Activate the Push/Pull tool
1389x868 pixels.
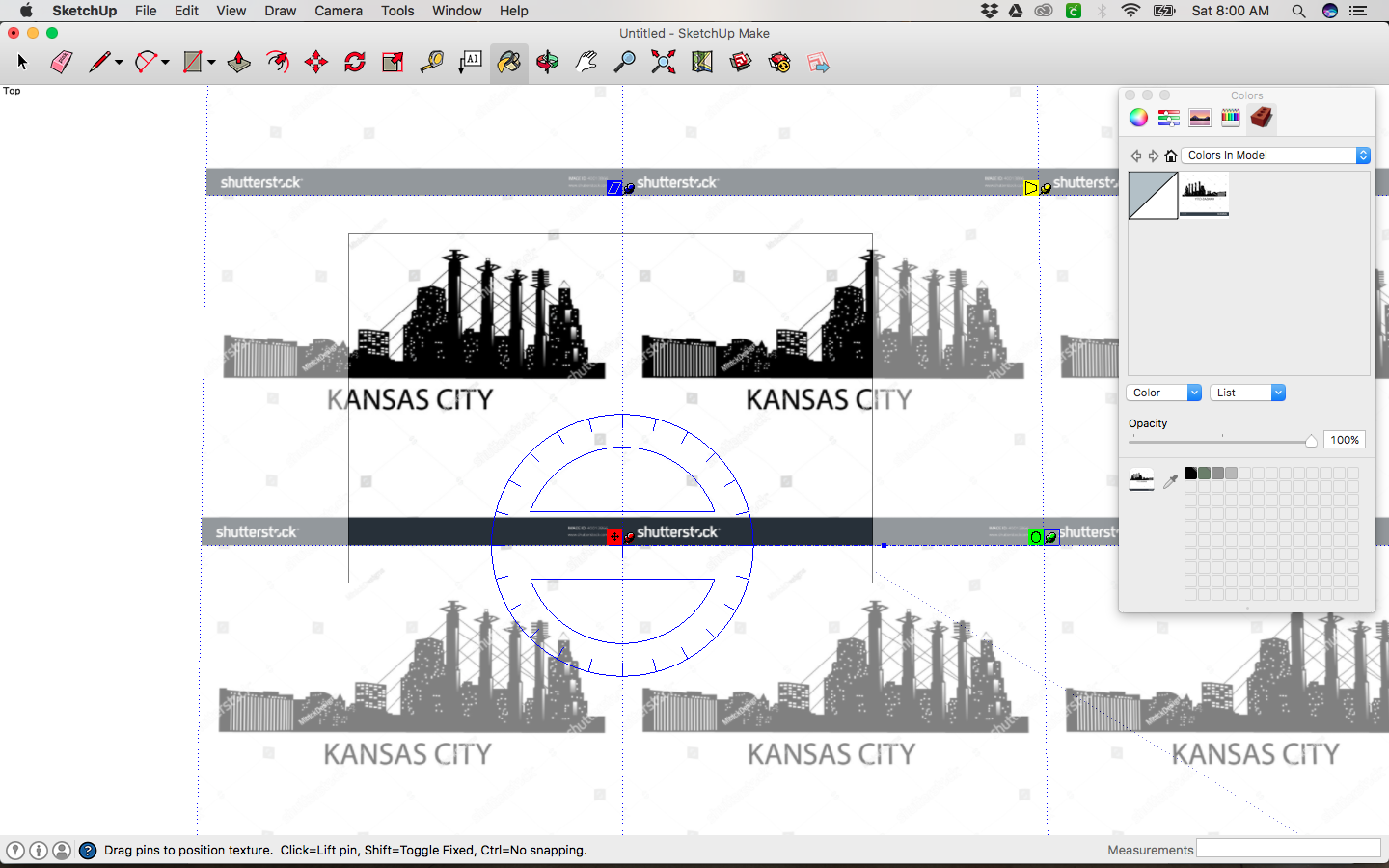tap(239, 63)
